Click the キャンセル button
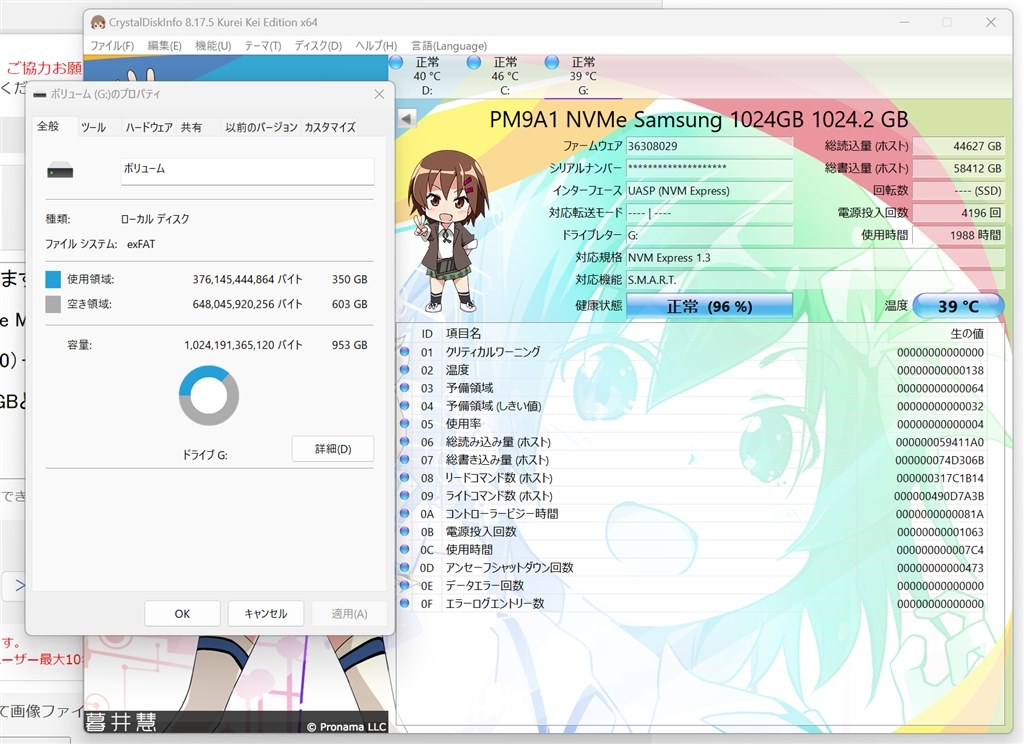 click(266, 614)
